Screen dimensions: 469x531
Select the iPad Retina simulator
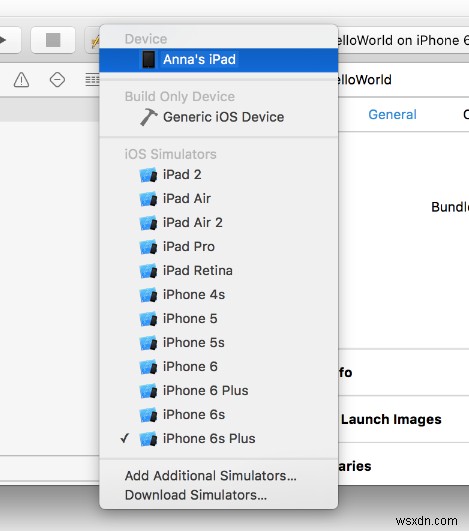[218, 271]
